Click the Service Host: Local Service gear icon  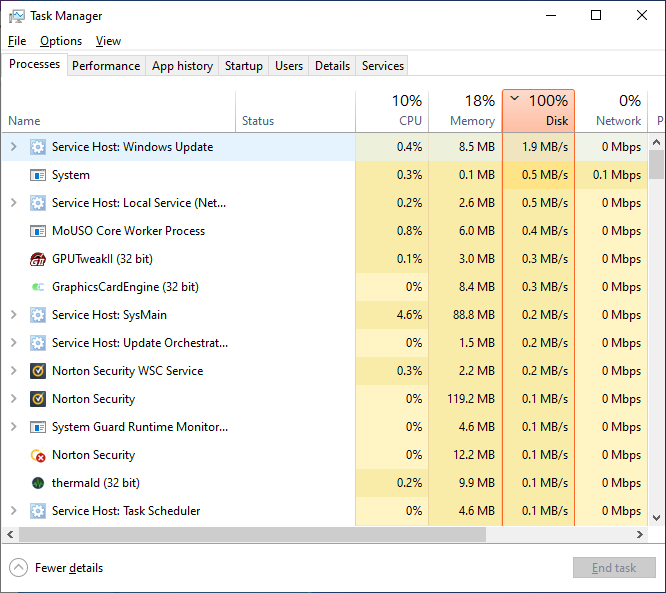coord(38,203)
